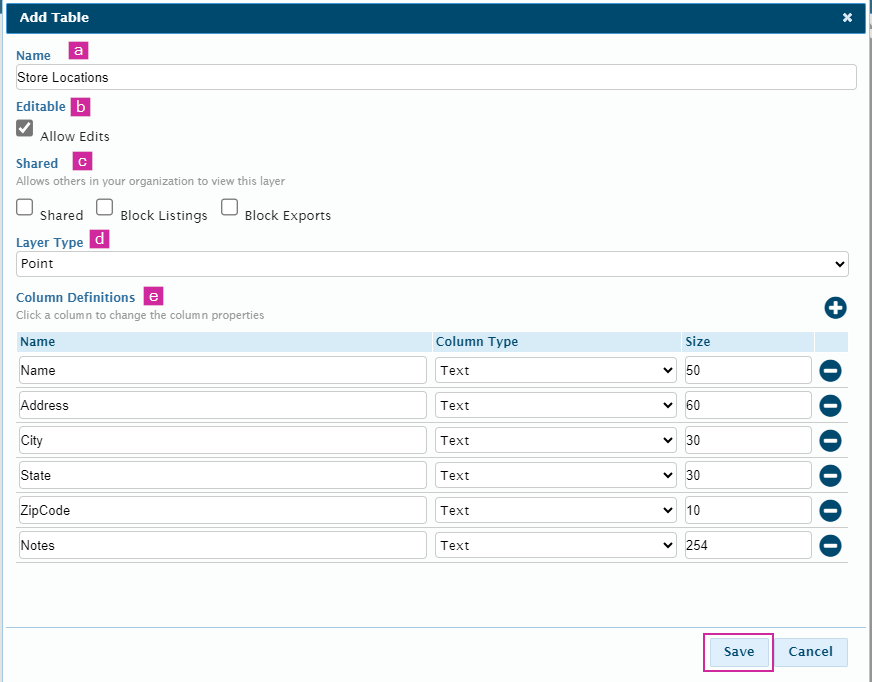
Task: Delete the State column using minus icon
Action: tap(830, 476)
